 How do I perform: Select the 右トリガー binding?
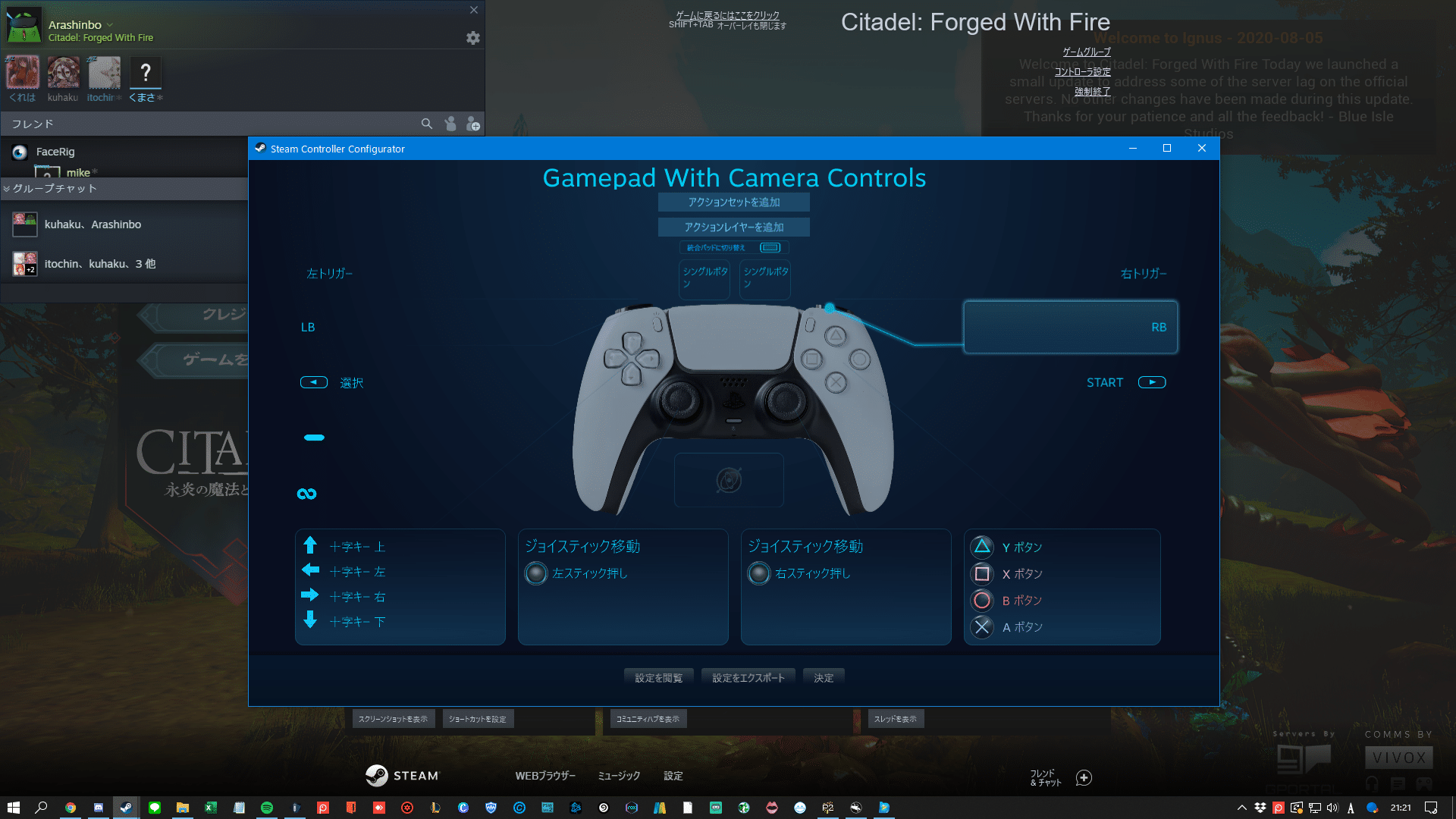[1144, 274]
